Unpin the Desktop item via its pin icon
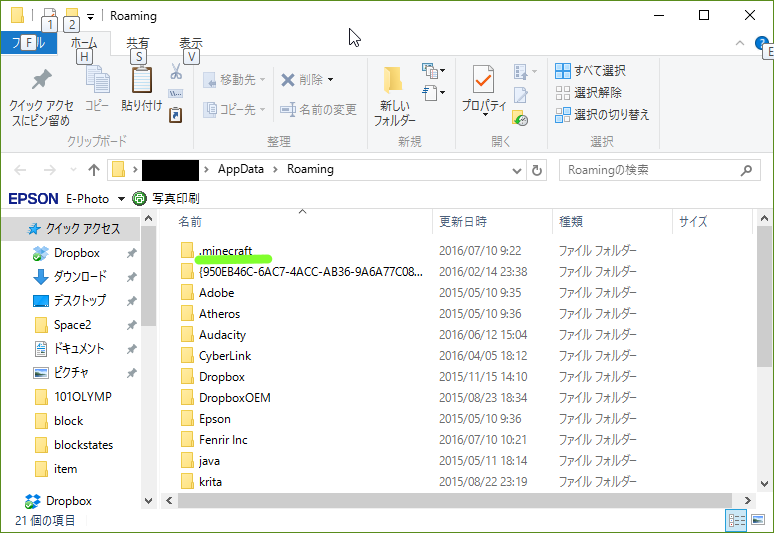 click(131, 301)
